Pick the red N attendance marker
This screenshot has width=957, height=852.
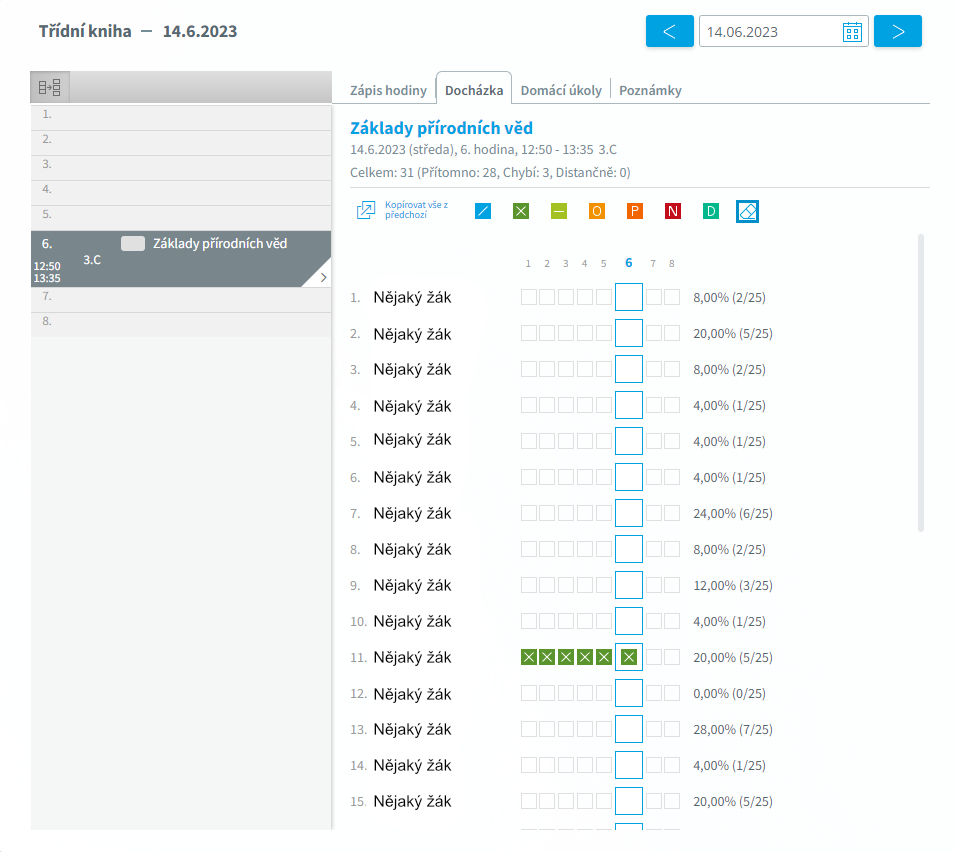[x=672, y=211]
